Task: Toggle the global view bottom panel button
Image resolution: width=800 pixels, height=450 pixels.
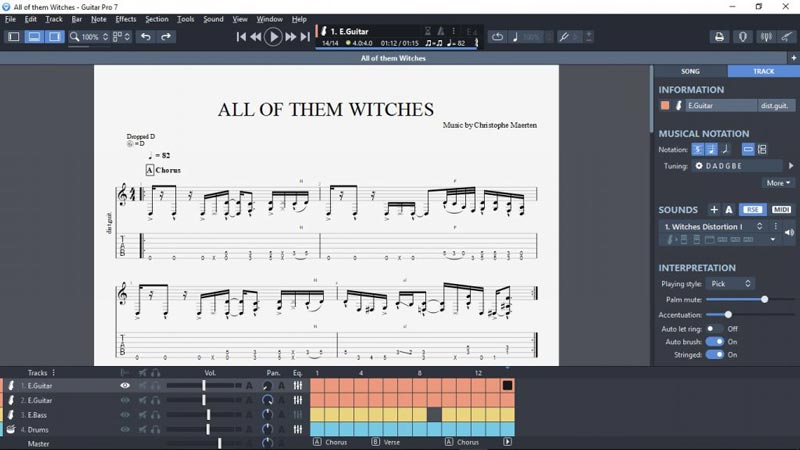Action: tap(34, 37)
